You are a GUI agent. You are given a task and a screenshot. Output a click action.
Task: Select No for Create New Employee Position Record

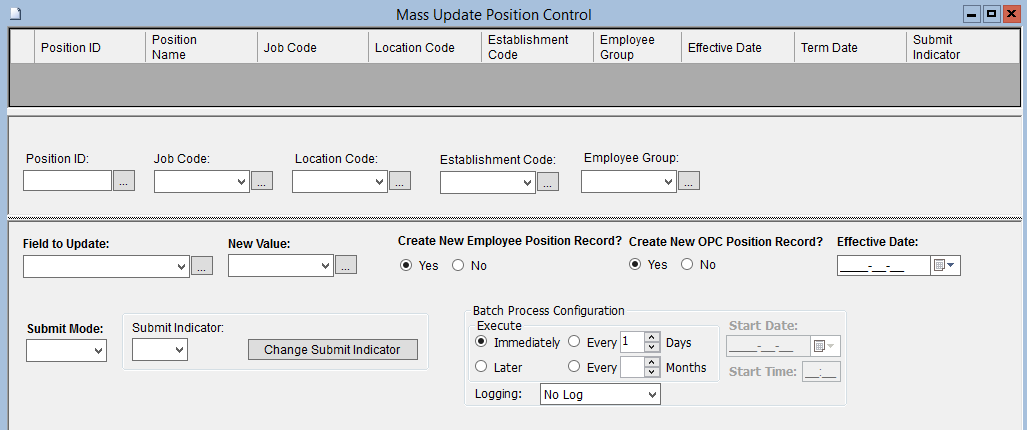(459, 266)
